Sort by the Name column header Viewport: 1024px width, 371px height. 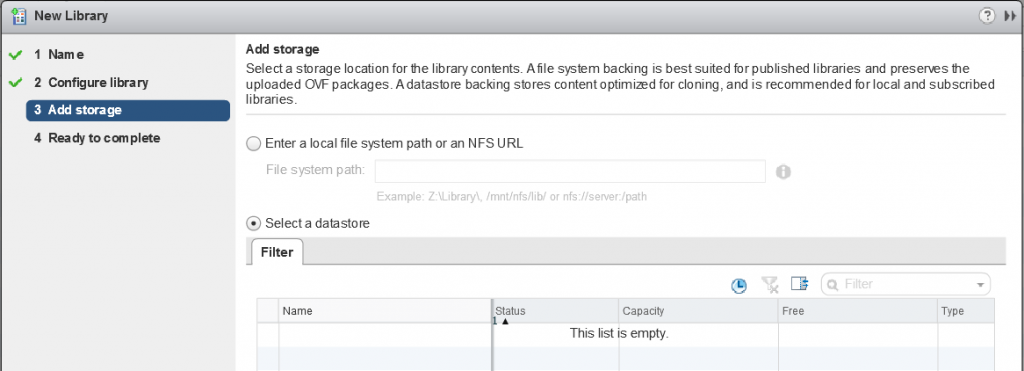click(385, 311)
